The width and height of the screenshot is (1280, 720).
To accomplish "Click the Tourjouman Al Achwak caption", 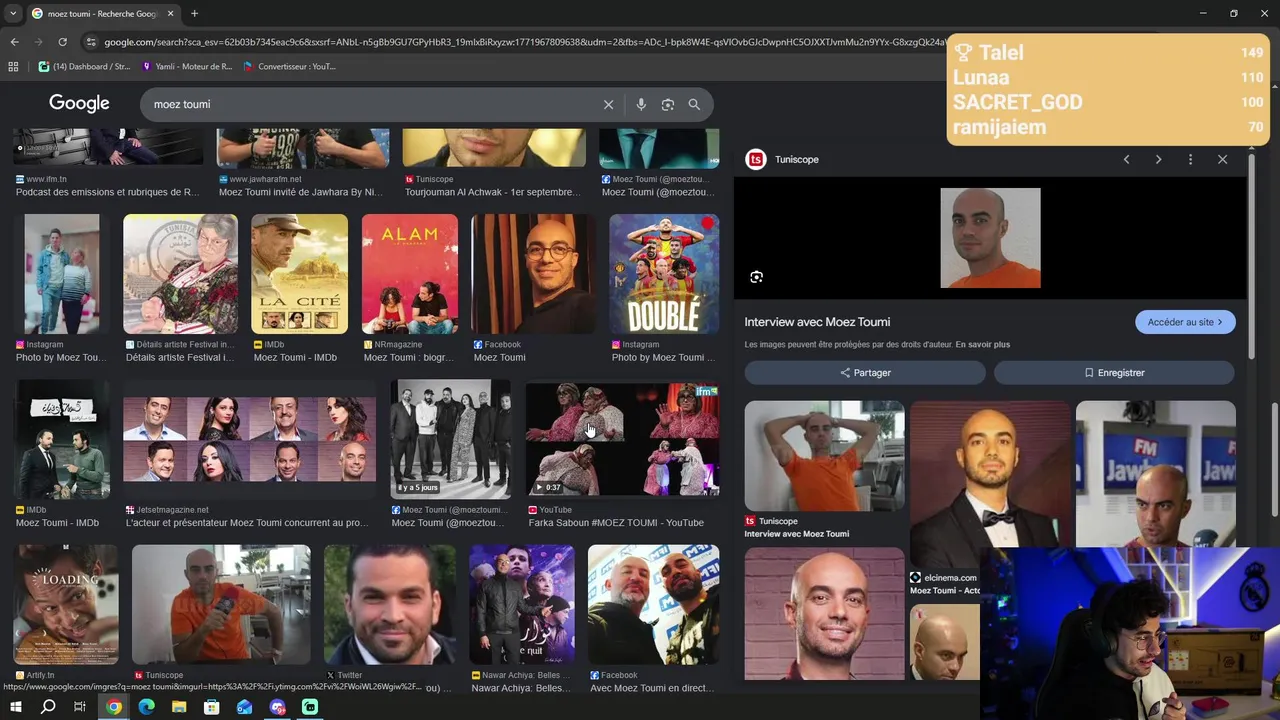I will 492,192.
